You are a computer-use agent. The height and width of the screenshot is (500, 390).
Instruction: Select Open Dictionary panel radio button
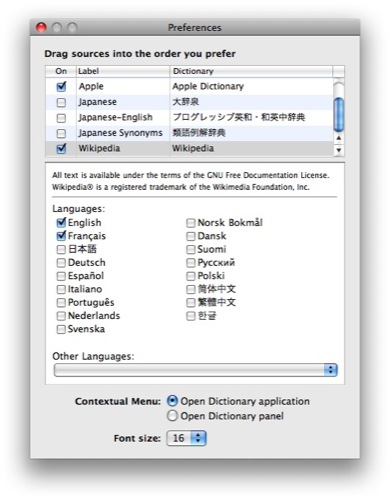click(x=172, y=416)
